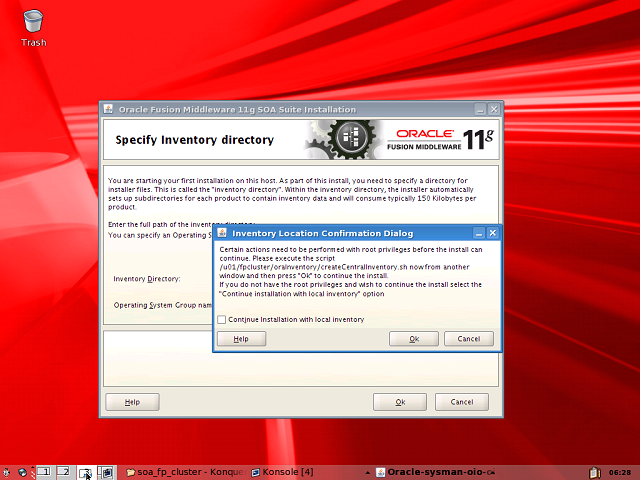
Task: Switch to virtual desktop 3 in the pager
Action: [86, 473]
